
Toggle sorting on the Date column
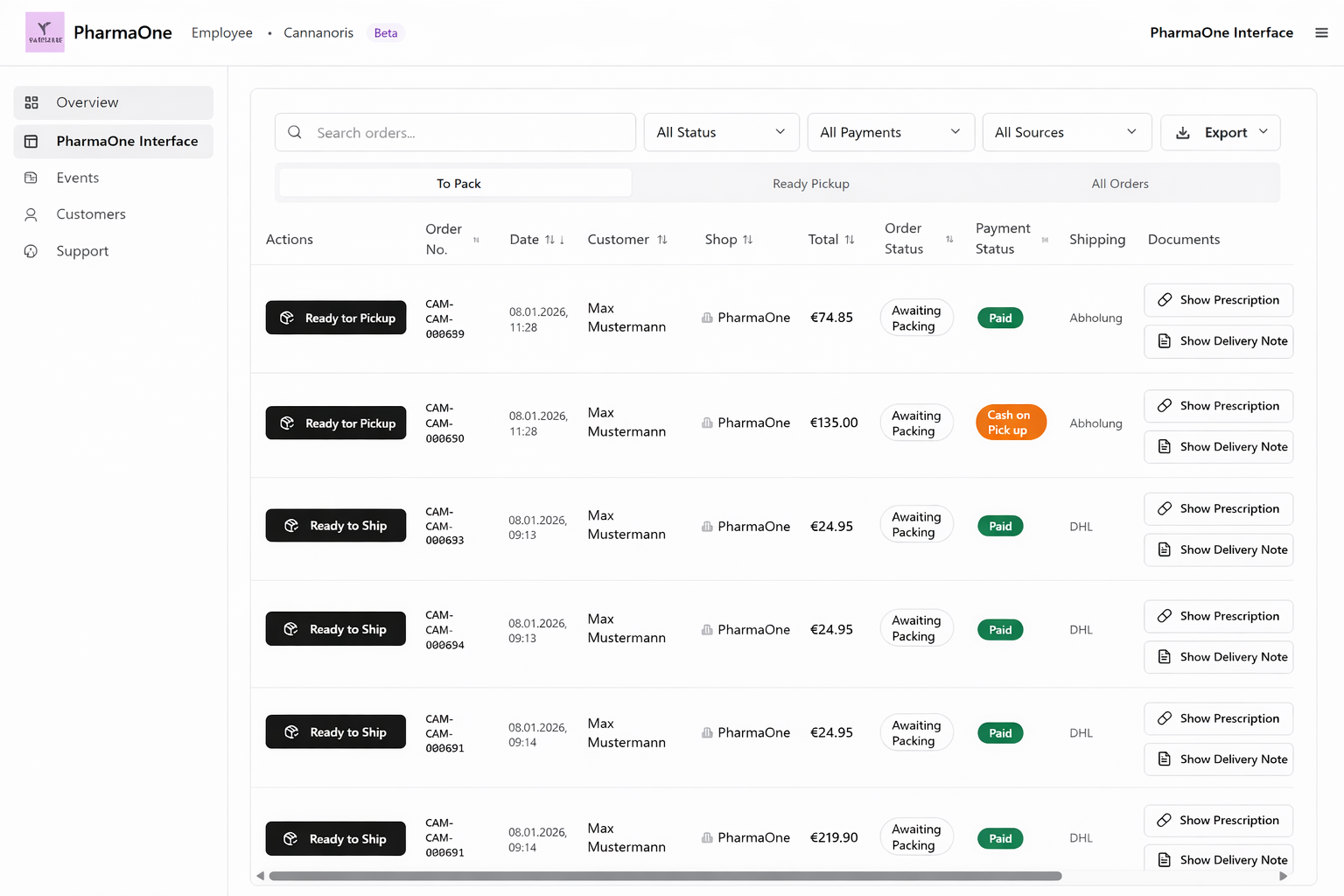[x=552, y=239]
